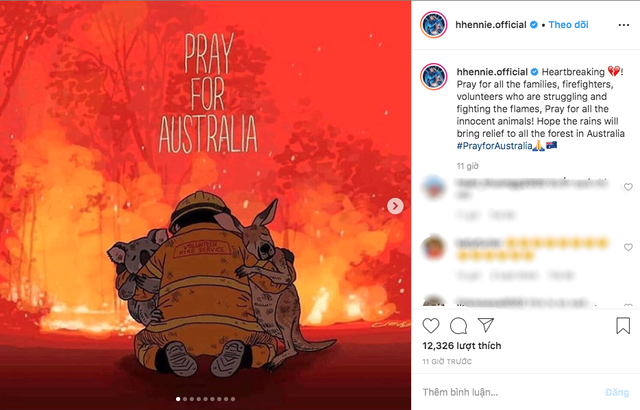
Task: Click the header profile avatar
Action: (x=433, y=25)
